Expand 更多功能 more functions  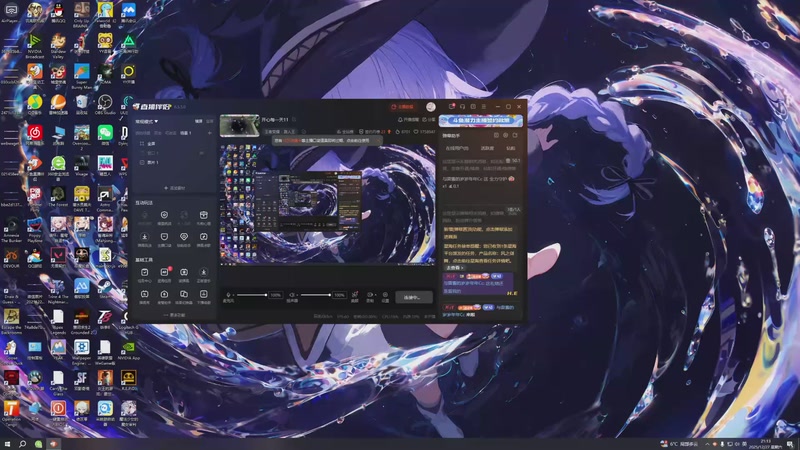(x=174, y=315)
